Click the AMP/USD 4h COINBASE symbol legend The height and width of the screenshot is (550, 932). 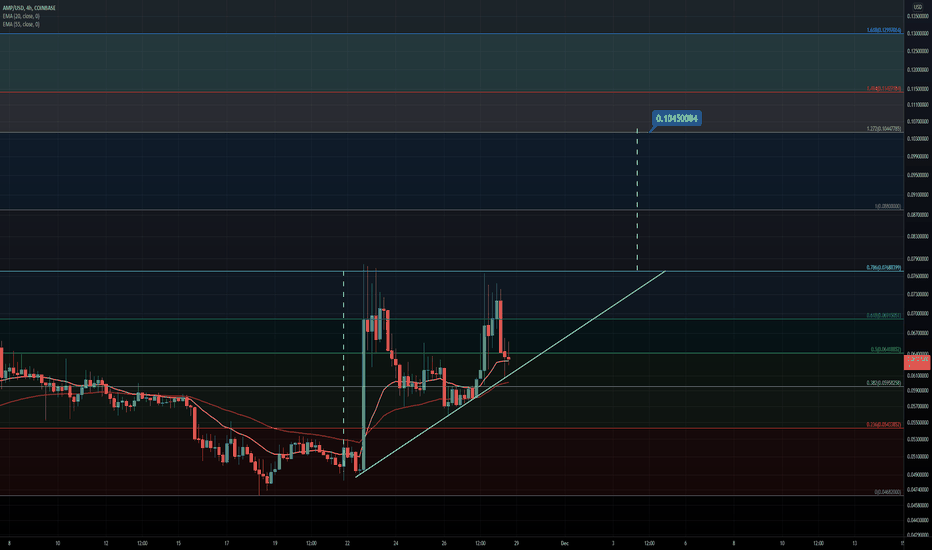(x=29, y=8)
